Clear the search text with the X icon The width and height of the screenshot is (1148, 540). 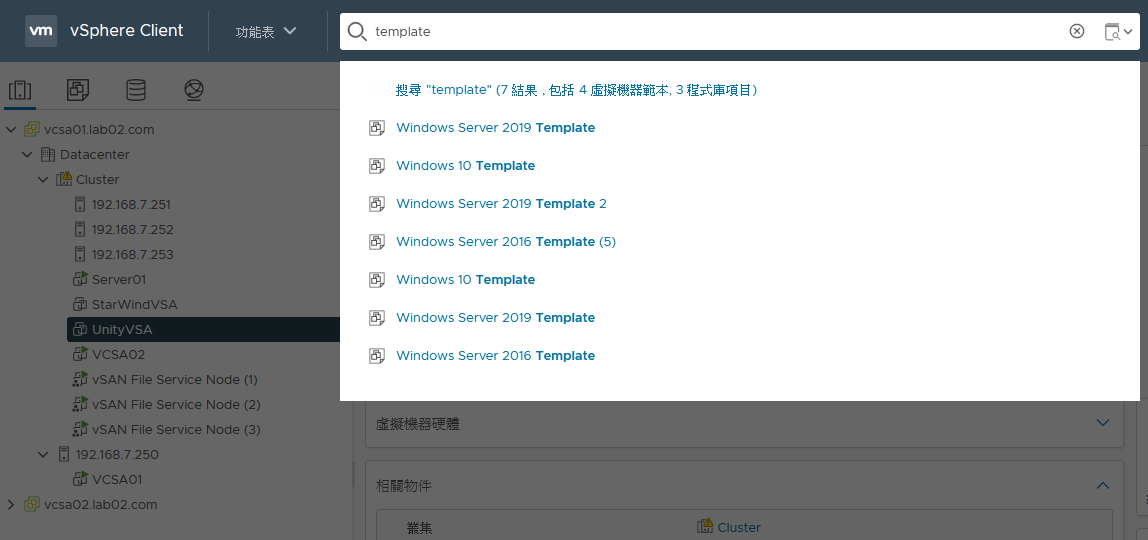click(1076, 31)
